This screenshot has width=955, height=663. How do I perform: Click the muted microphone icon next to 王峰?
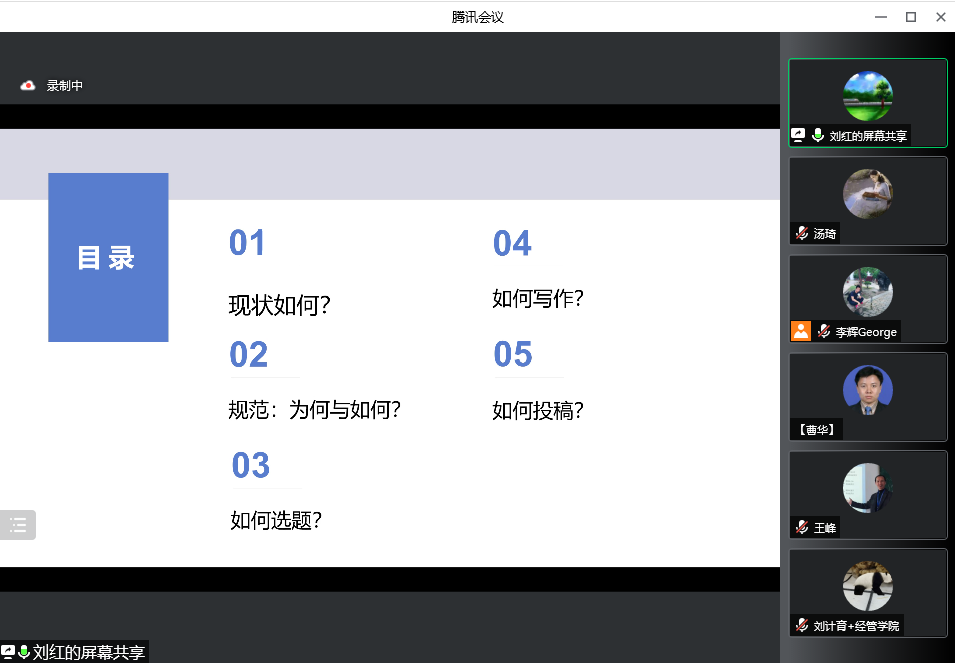pyautogui.click(x=802, y=527)
